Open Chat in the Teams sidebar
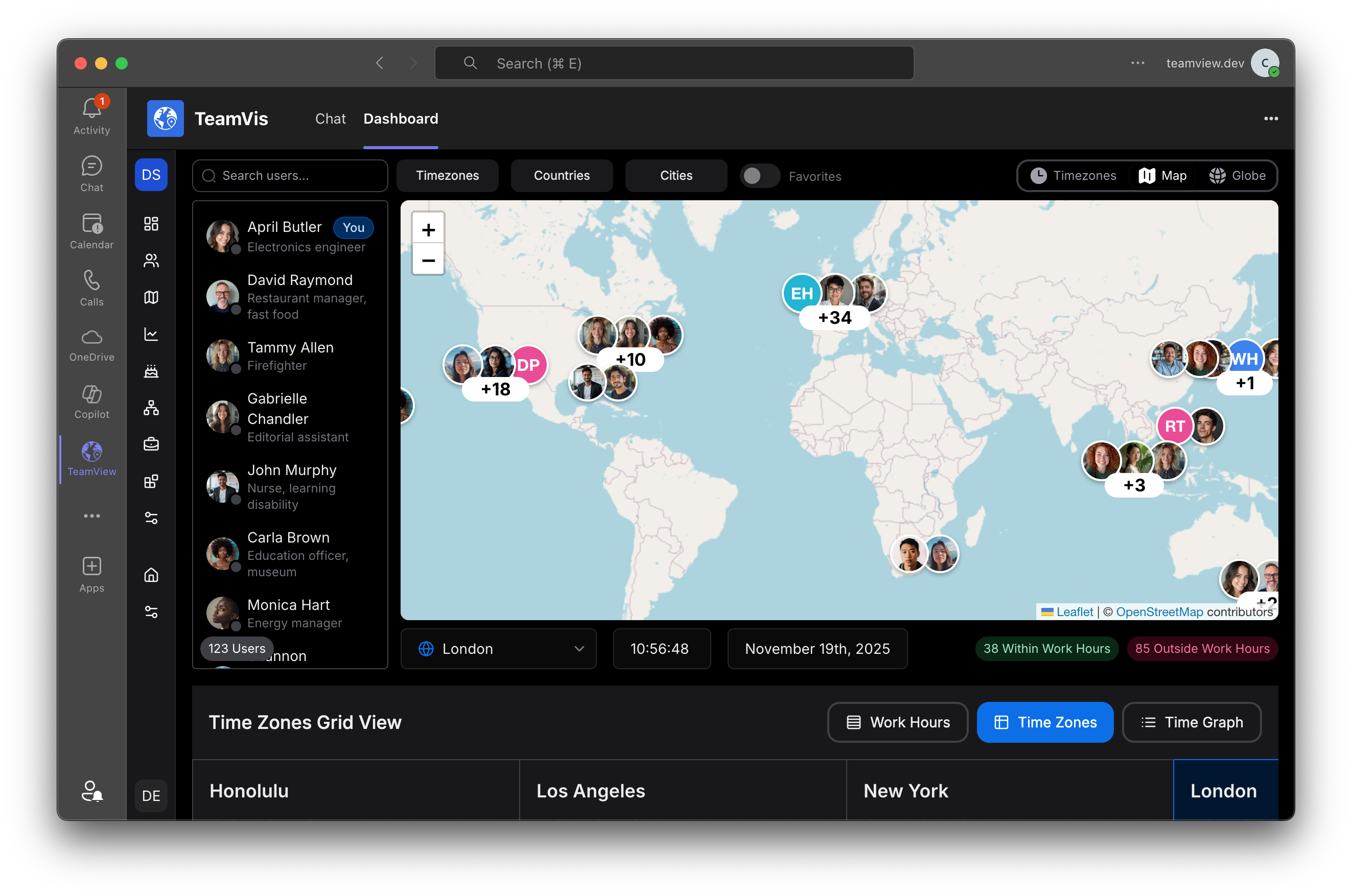The height and width of the screenshot is (896, 1352). pos(91,174)
